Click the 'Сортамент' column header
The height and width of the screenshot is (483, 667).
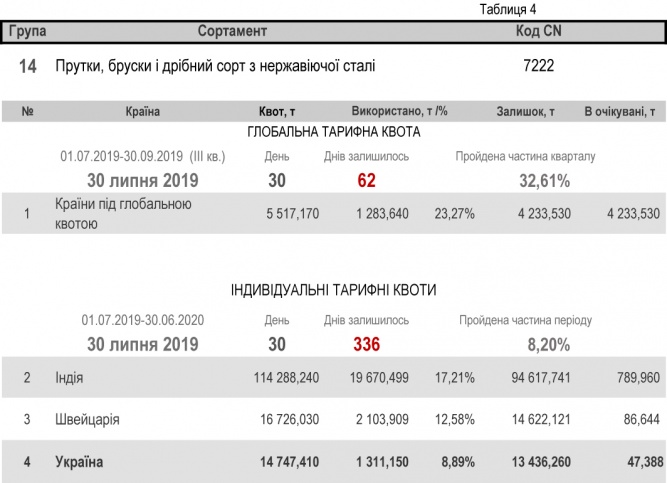[232, 32]
